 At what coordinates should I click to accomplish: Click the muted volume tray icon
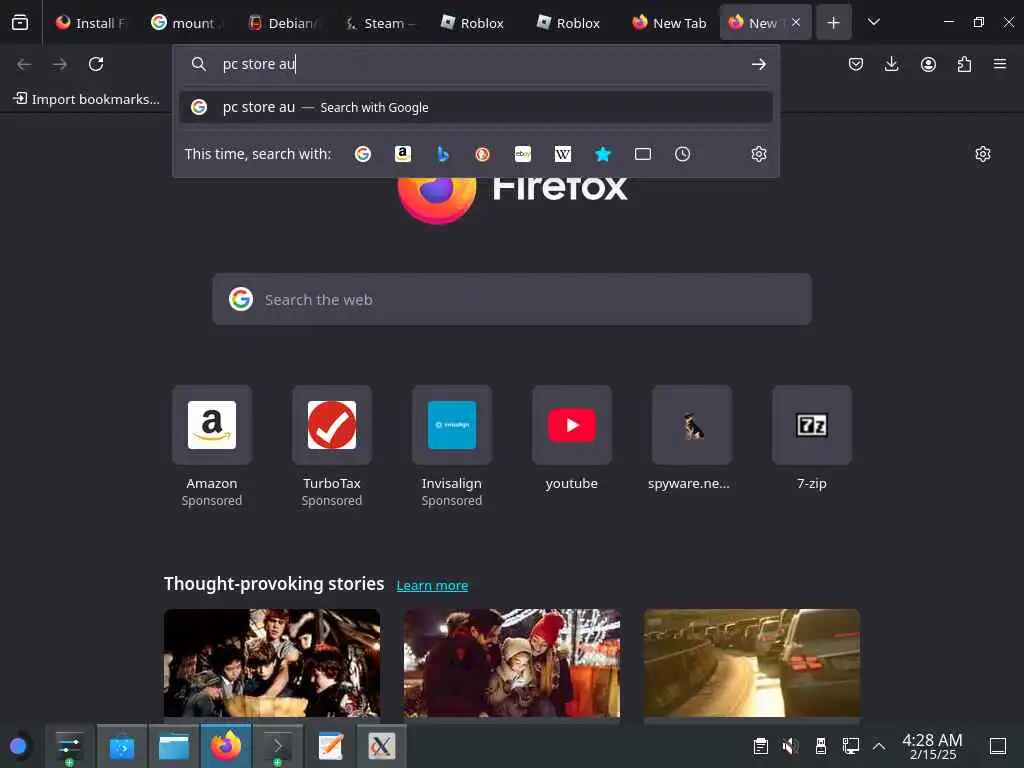790,746
